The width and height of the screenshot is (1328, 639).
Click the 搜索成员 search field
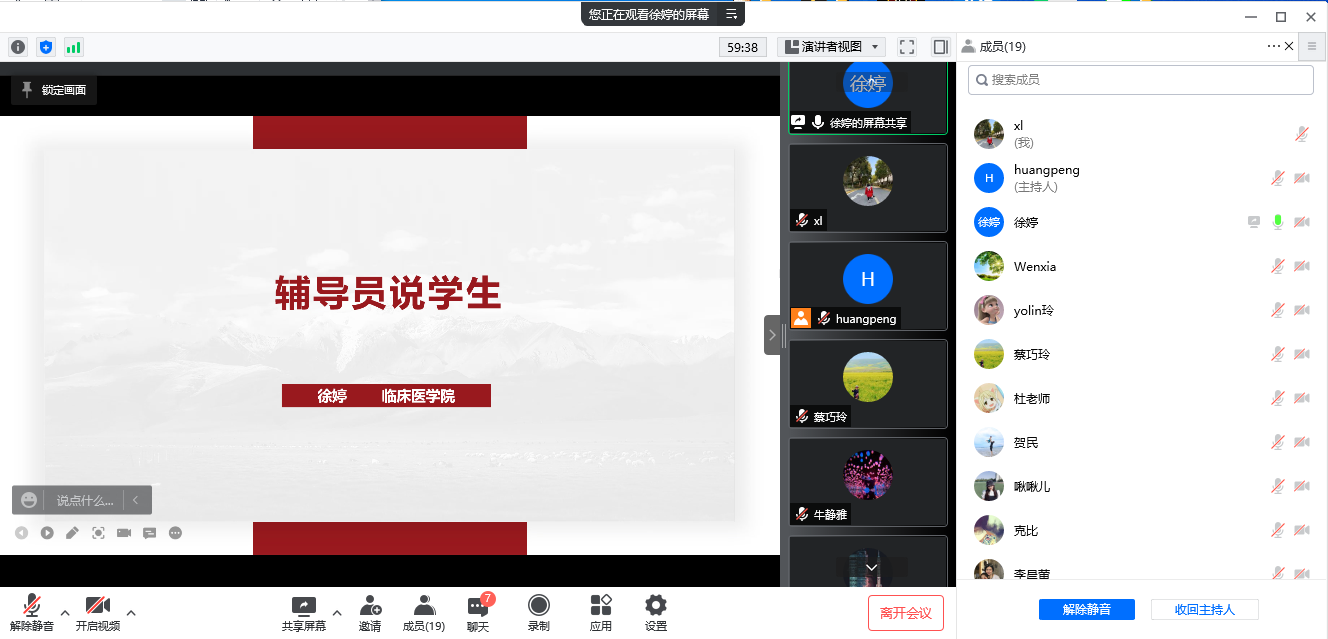[1140, 79]
